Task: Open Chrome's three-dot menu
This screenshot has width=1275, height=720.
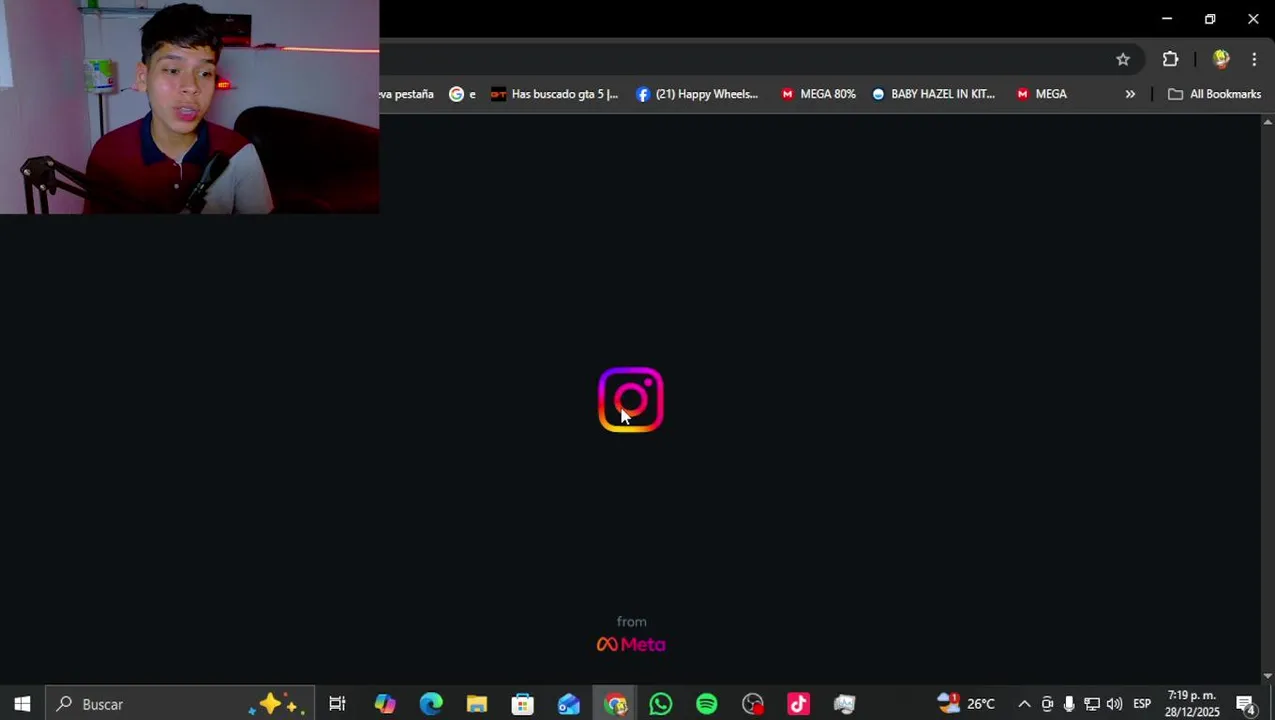Action: (1254, 59)
